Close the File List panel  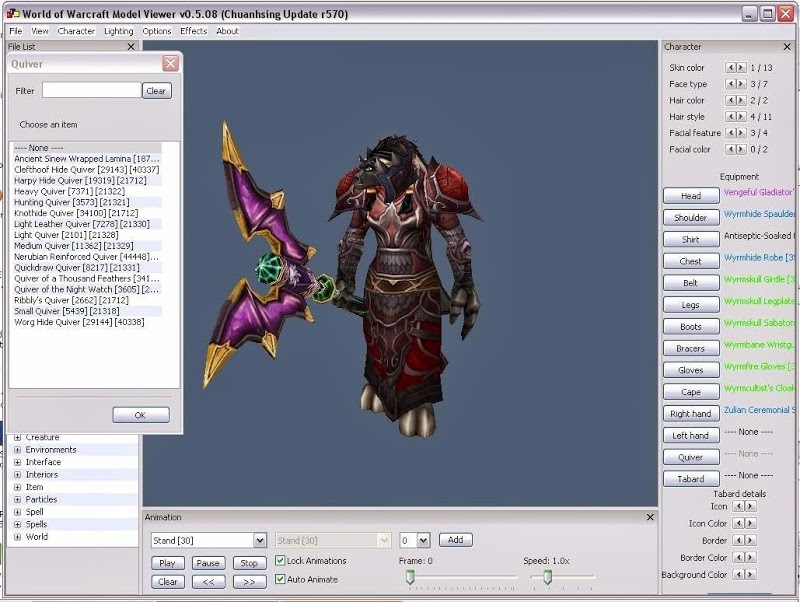131,46
